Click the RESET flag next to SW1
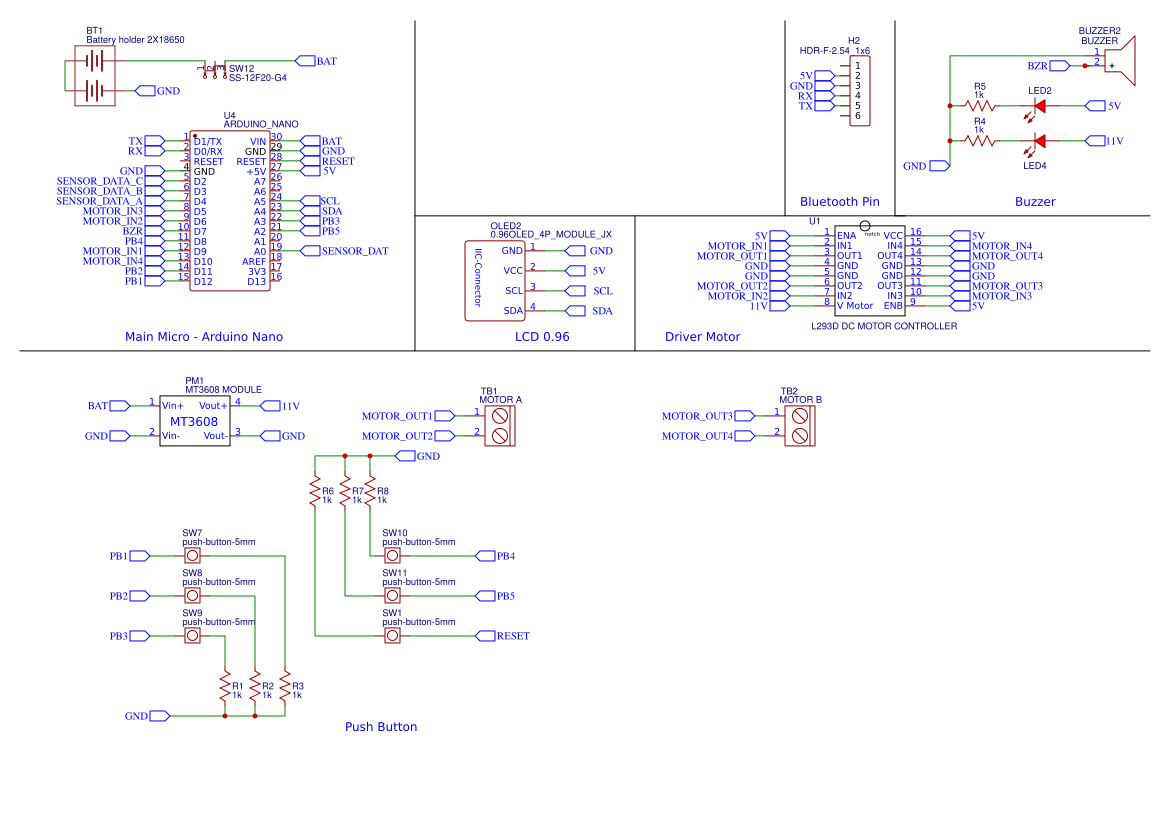1169x827 pixels. [502, 636]
